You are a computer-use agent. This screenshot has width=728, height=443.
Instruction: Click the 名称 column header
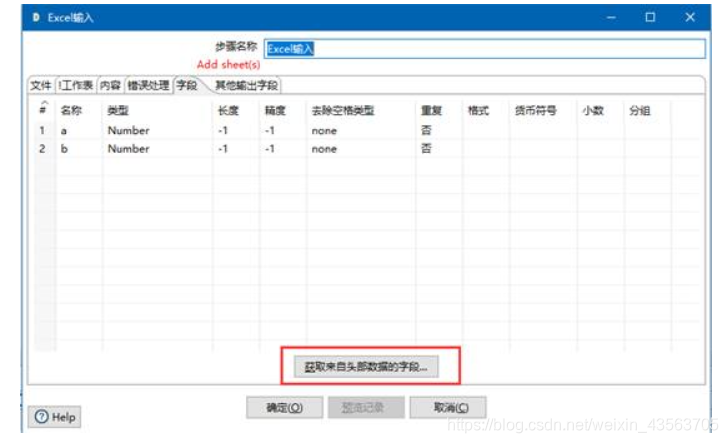click(71, 111)
